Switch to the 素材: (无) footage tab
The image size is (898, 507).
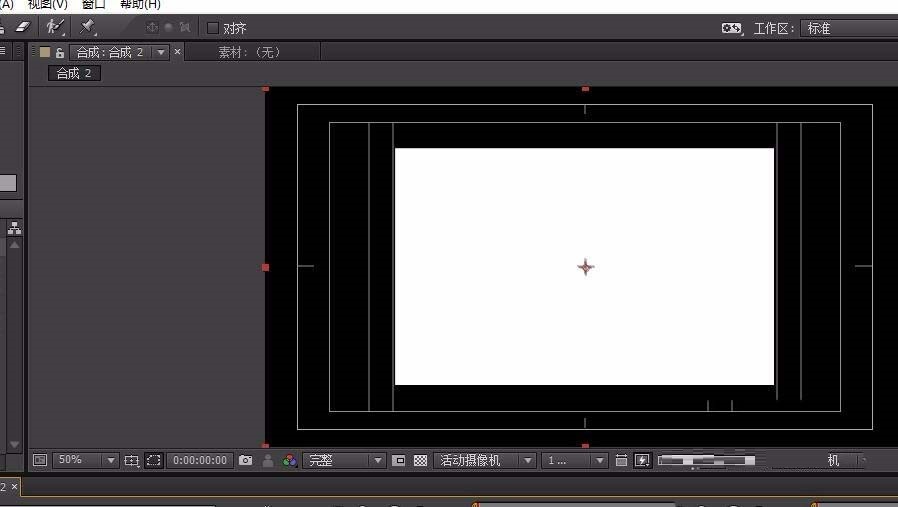click(x=250, y=53)
